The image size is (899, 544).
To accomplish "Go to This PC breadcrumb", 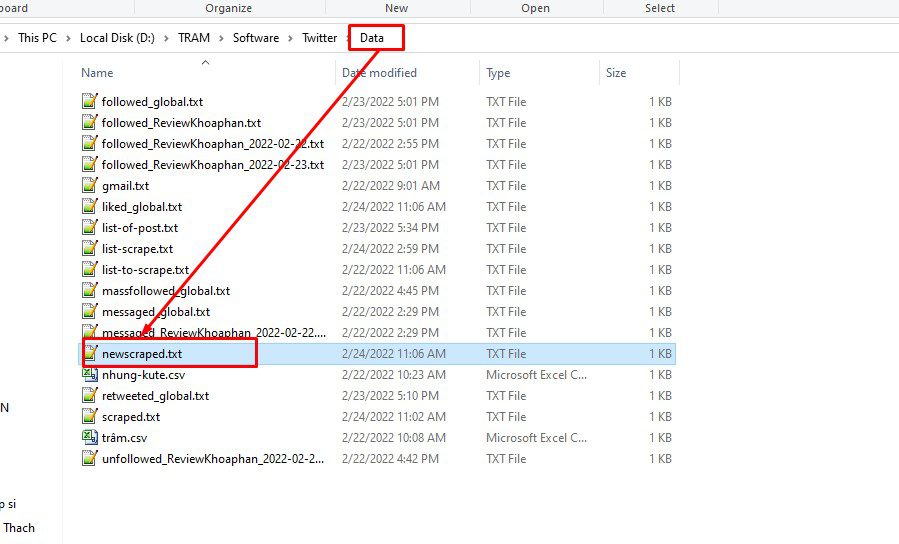I will click(x=37, y=38).
